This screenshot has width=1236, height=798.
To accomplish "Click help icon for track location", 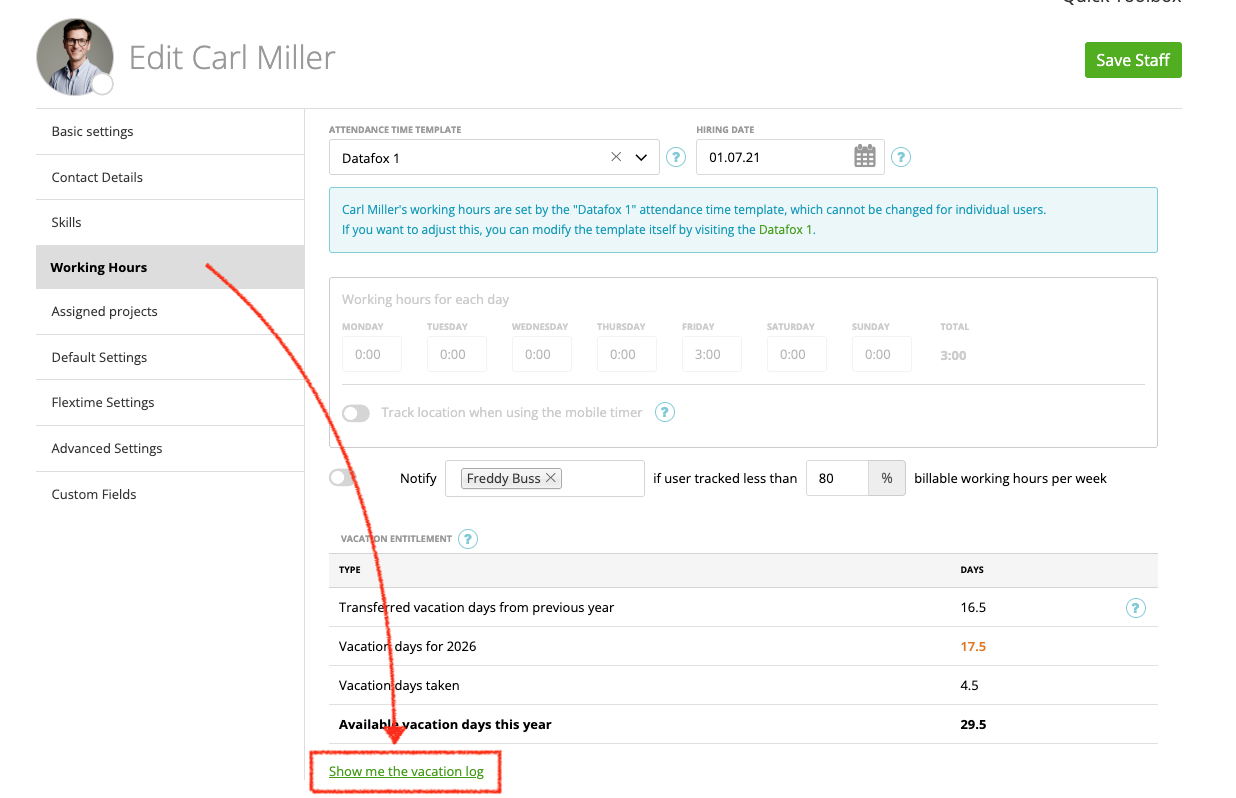I will (x=665, y=412).
